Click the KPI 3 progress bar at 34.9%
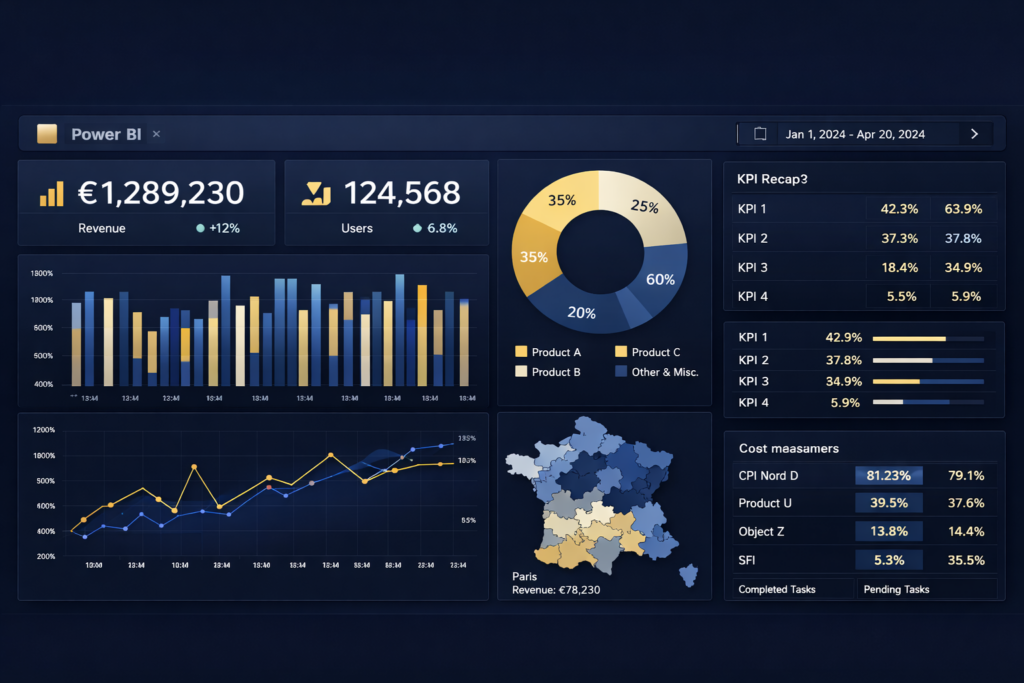1024x683 pixels. [928, 381]
